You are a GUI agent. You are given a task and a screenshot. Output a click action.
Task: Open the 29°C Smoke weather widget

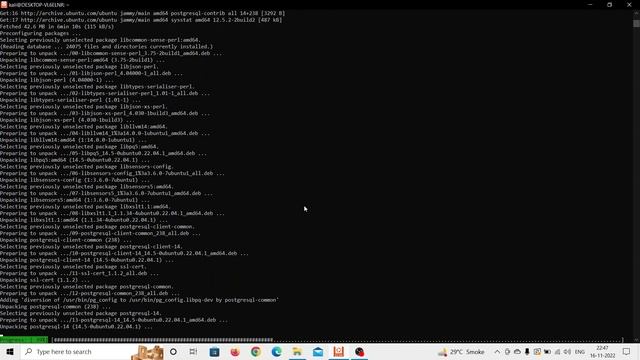pyautogui.click(x=461, y=351)
